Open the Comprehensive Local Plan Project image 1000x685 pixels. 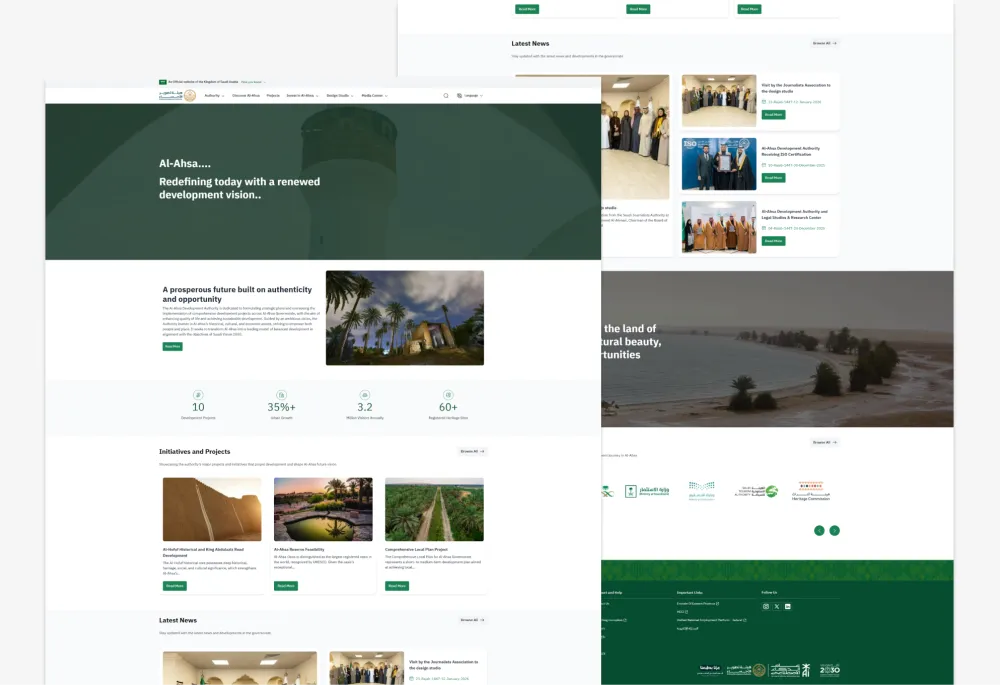(x=434, y=510)
